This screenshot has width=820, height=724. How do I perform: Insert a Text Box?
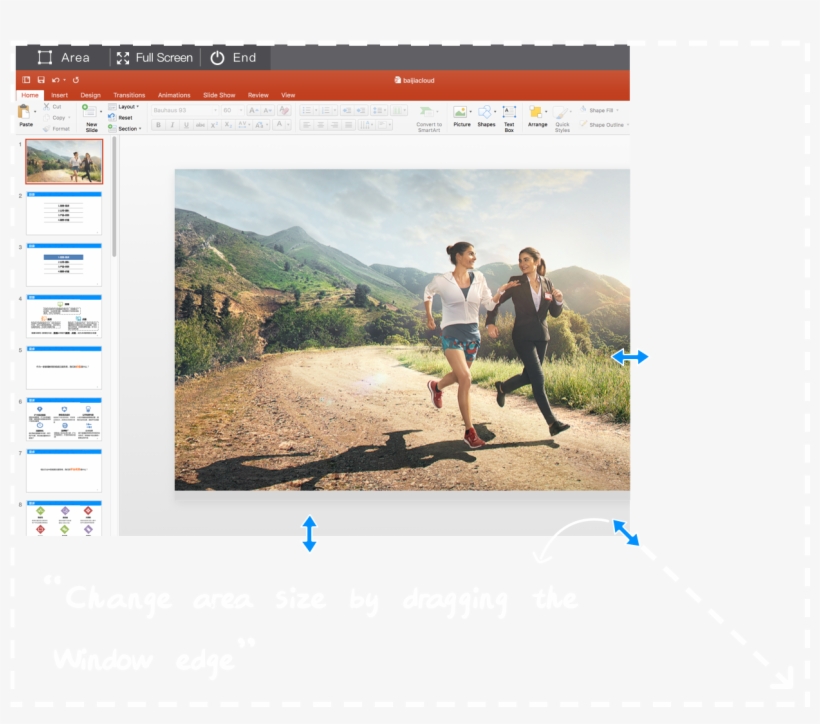(x=509, y=113)
